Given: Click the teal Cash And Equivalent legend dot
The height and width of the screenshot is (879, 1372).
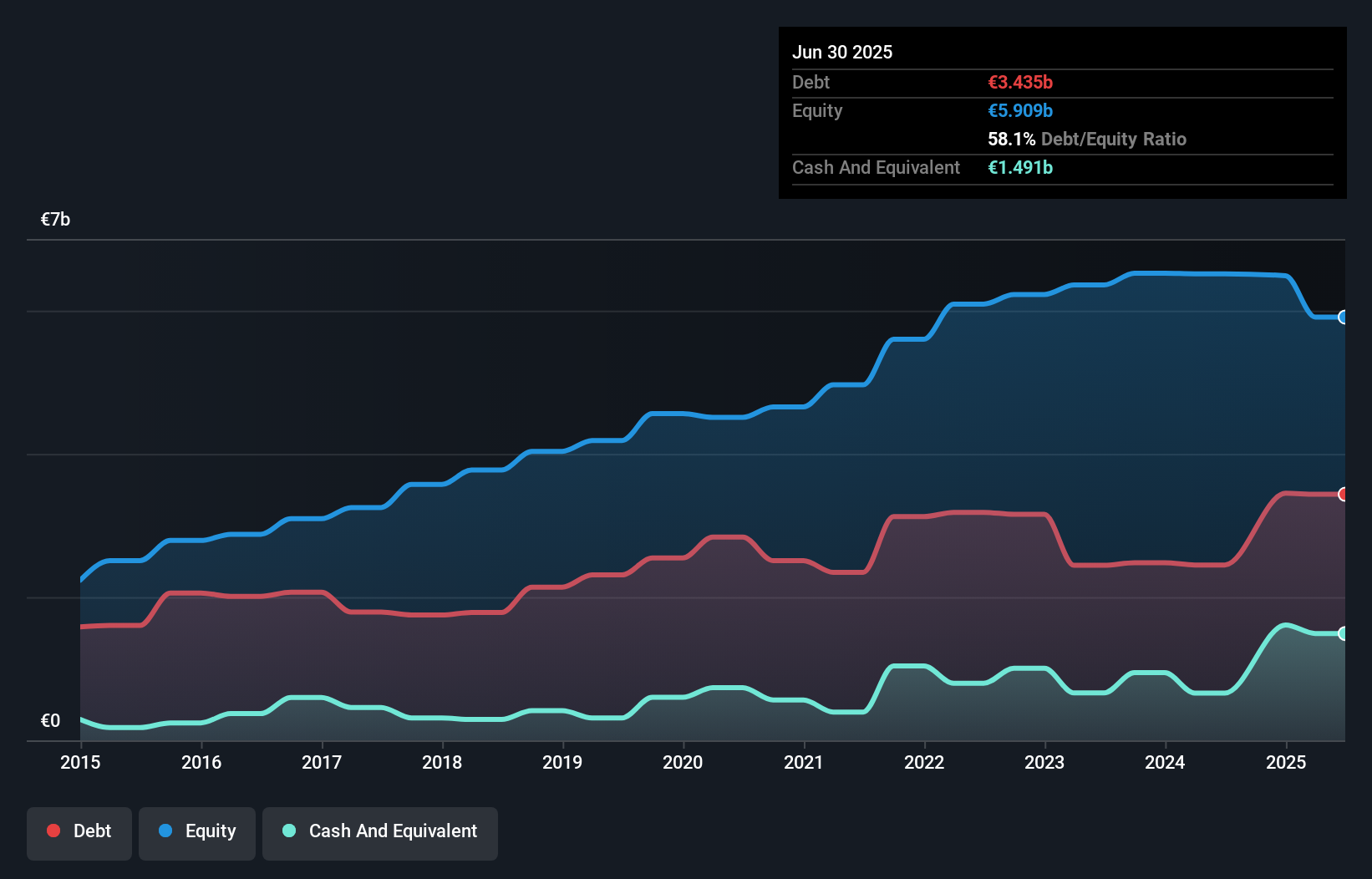Looking at the screenshot, I should tap(288, 831).
